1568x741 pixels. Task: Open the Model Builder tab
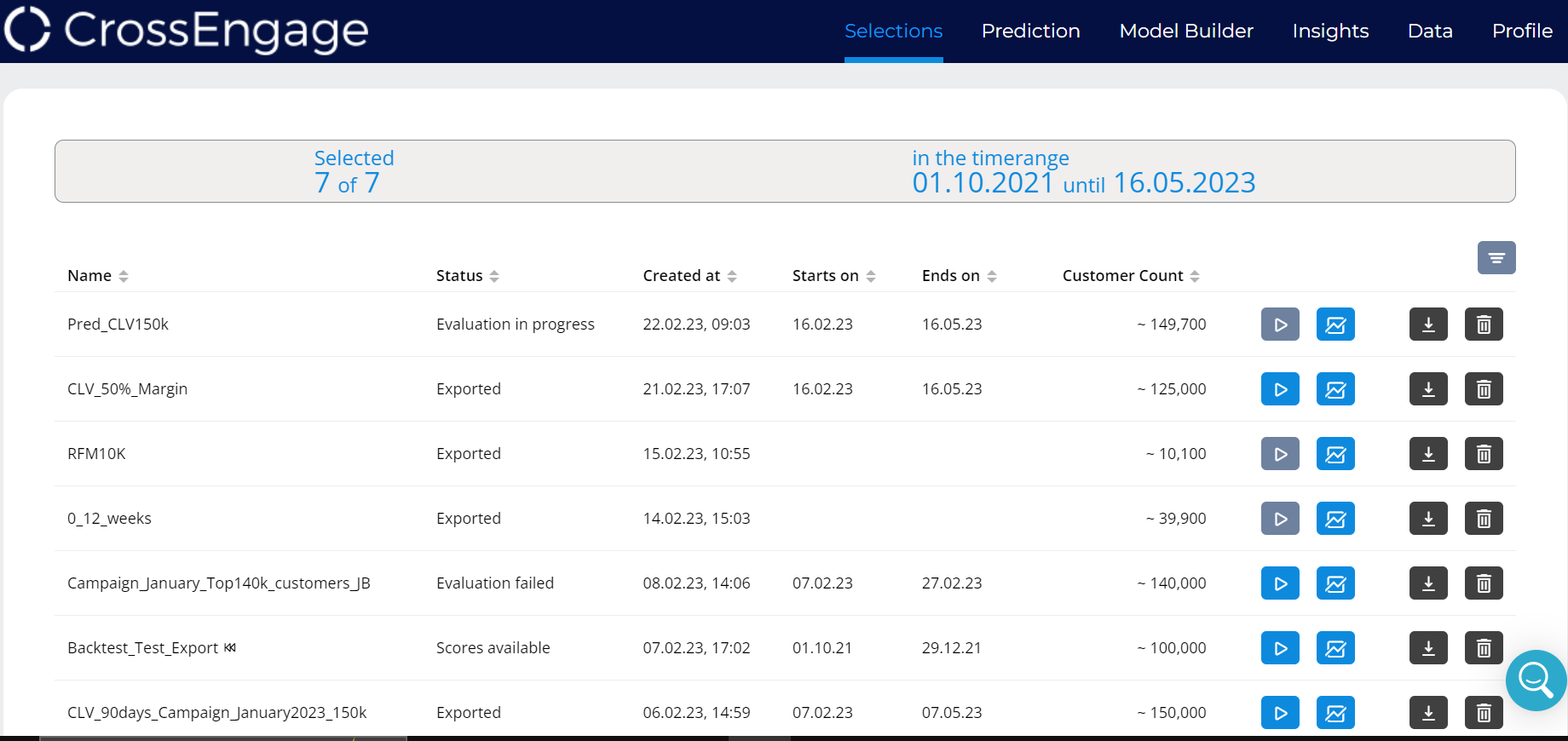1185,32
